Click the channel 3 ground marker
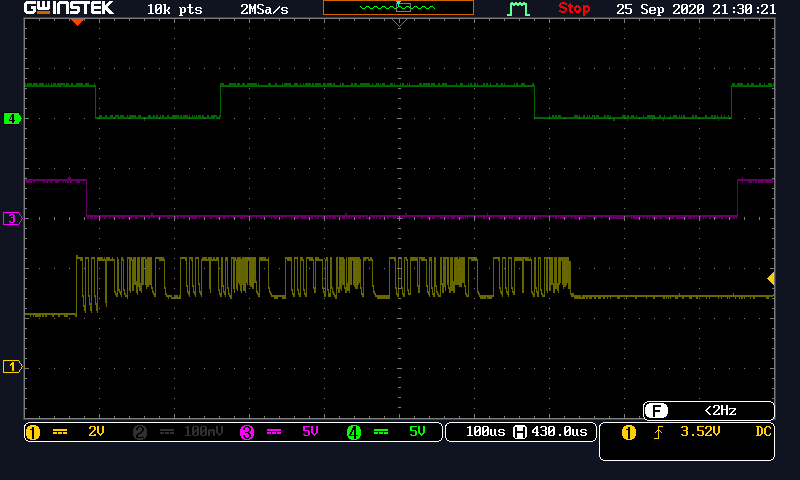 tap(12, 219)
